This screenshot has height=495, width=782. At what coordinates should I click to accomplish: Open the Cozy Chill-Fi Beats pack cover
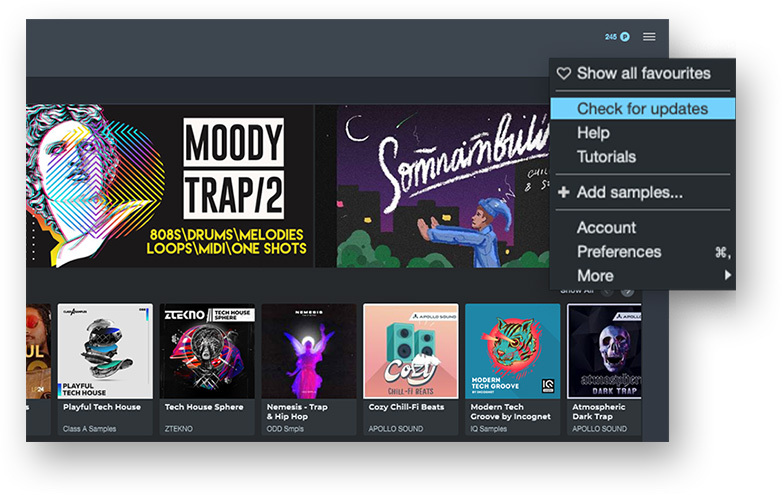[410, 351]
